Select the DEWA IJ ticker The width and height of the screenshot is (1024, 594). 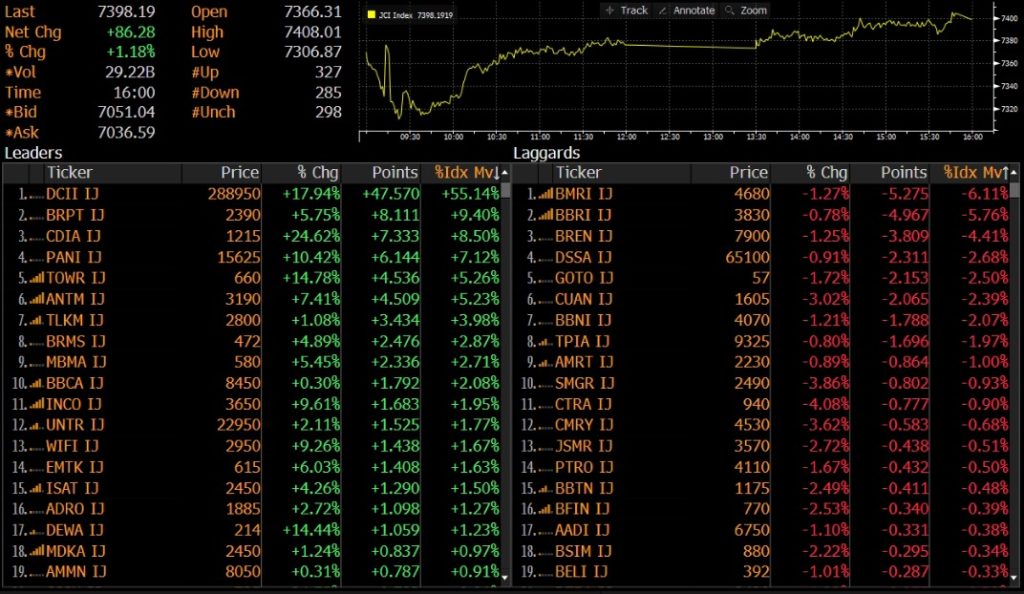tap(75, 531)
